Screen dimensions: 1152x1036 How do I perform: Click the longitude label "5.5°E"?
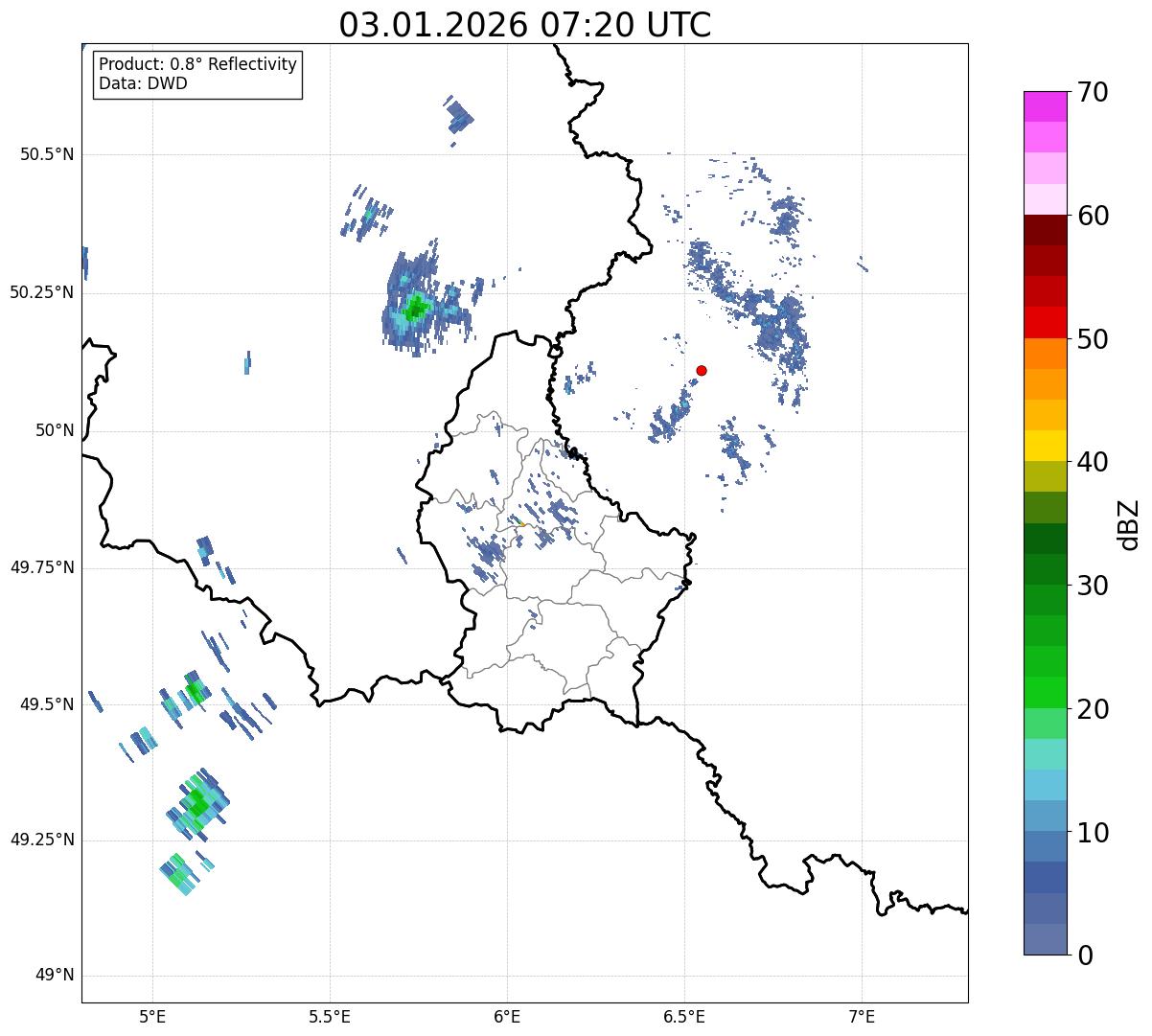point(330,1016)
